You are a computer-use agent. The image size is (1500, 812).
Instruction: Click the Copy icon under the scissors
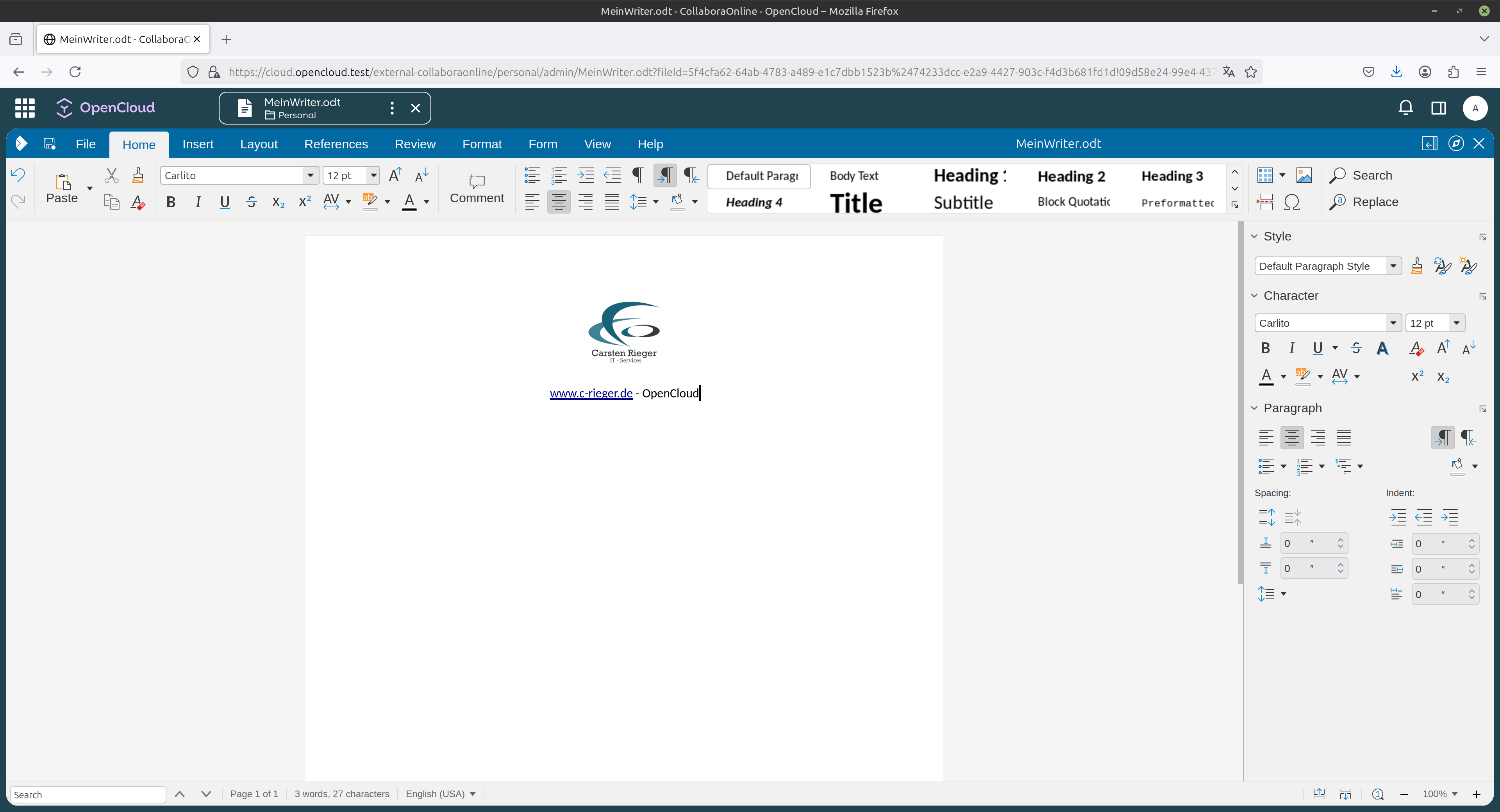tap(111, 202)
